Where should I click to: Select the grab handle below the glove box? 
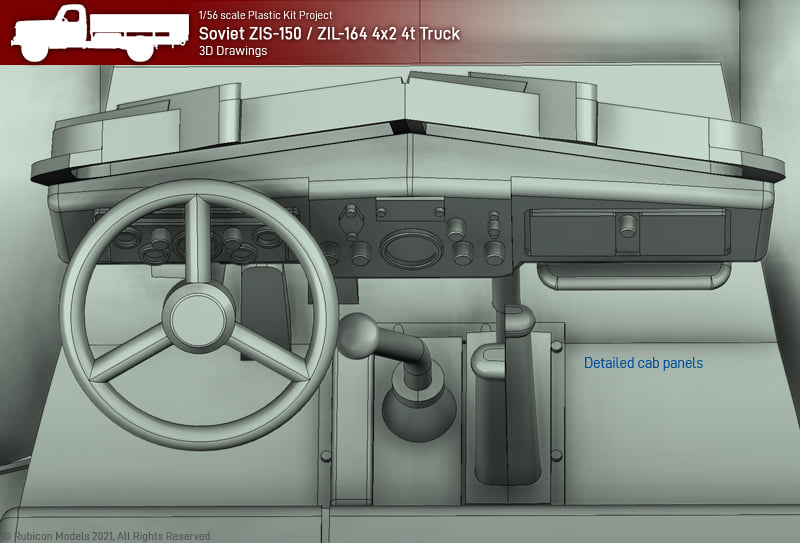[x=634, y=272]
